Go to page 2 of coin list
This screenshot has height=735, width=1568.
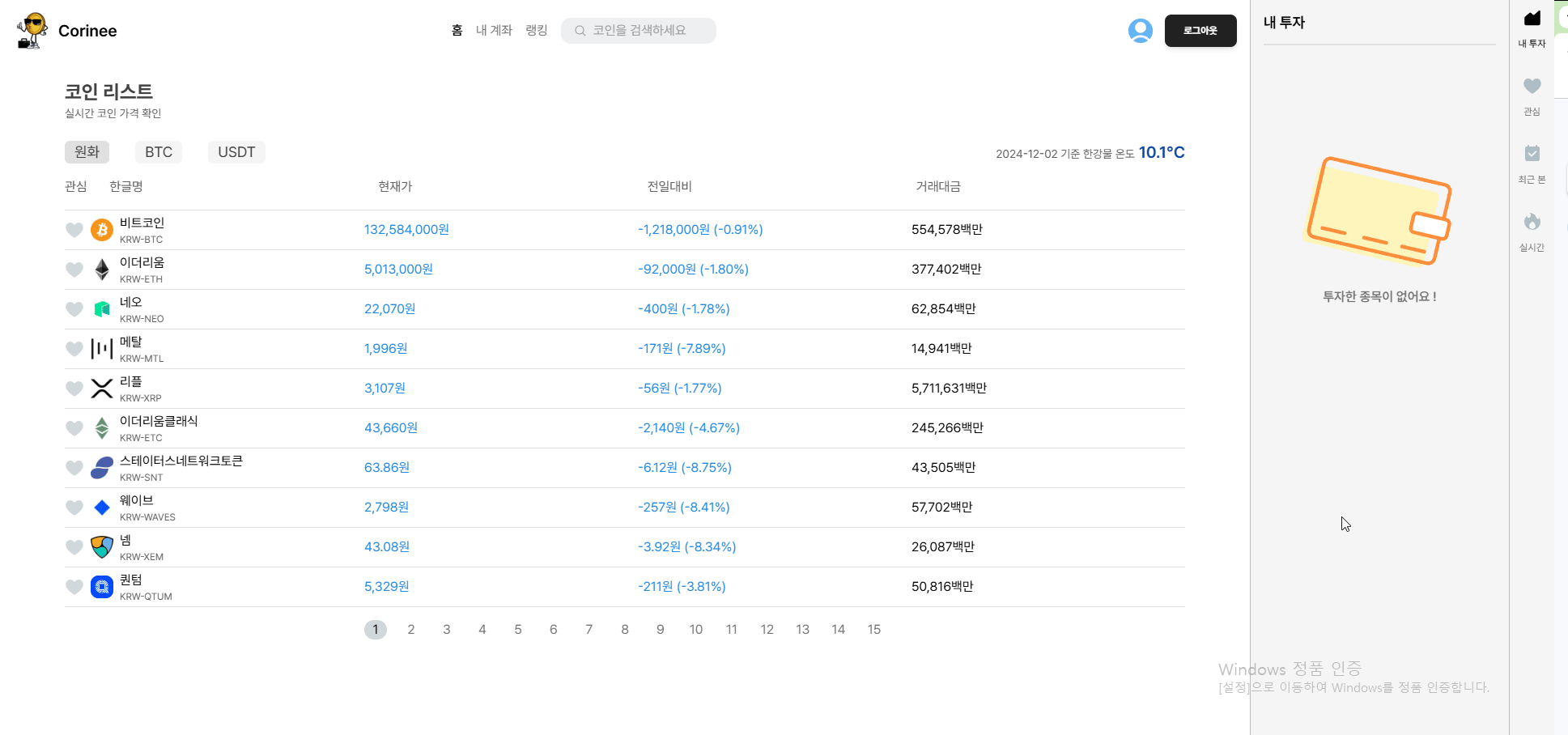coord(411,630)
